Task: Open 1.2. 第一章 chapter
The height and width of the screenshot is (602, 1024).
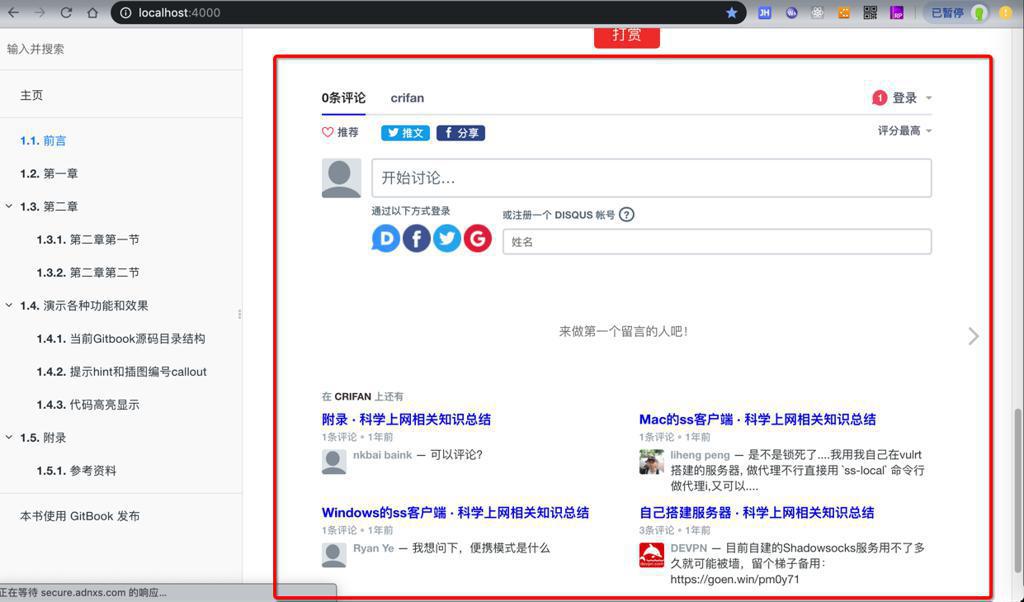Action: pos(49,174)
